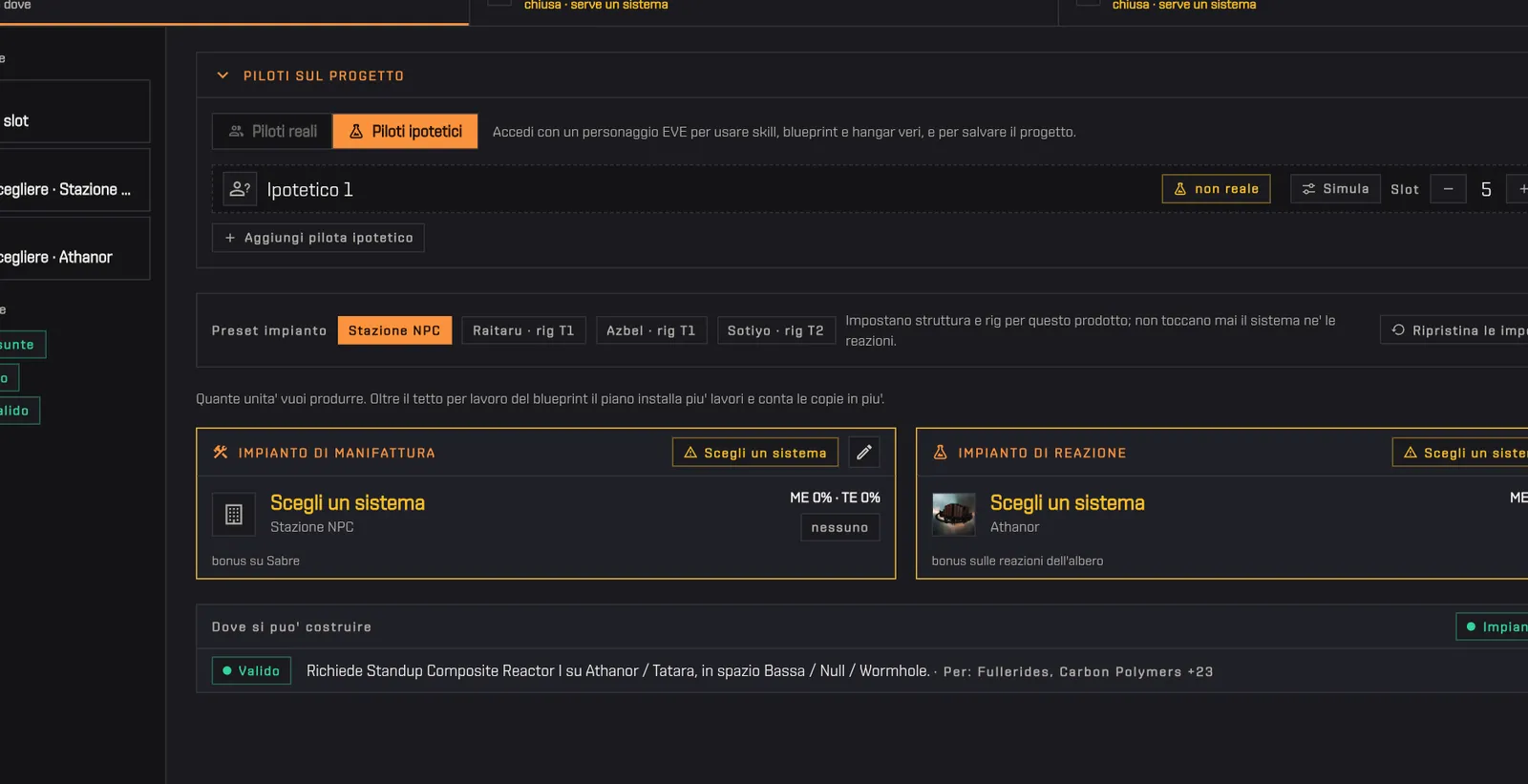Select the Athanor sidebar item
Image resolution: width=1528 pixels, height=784 pixels.
[x=73, y=249]
